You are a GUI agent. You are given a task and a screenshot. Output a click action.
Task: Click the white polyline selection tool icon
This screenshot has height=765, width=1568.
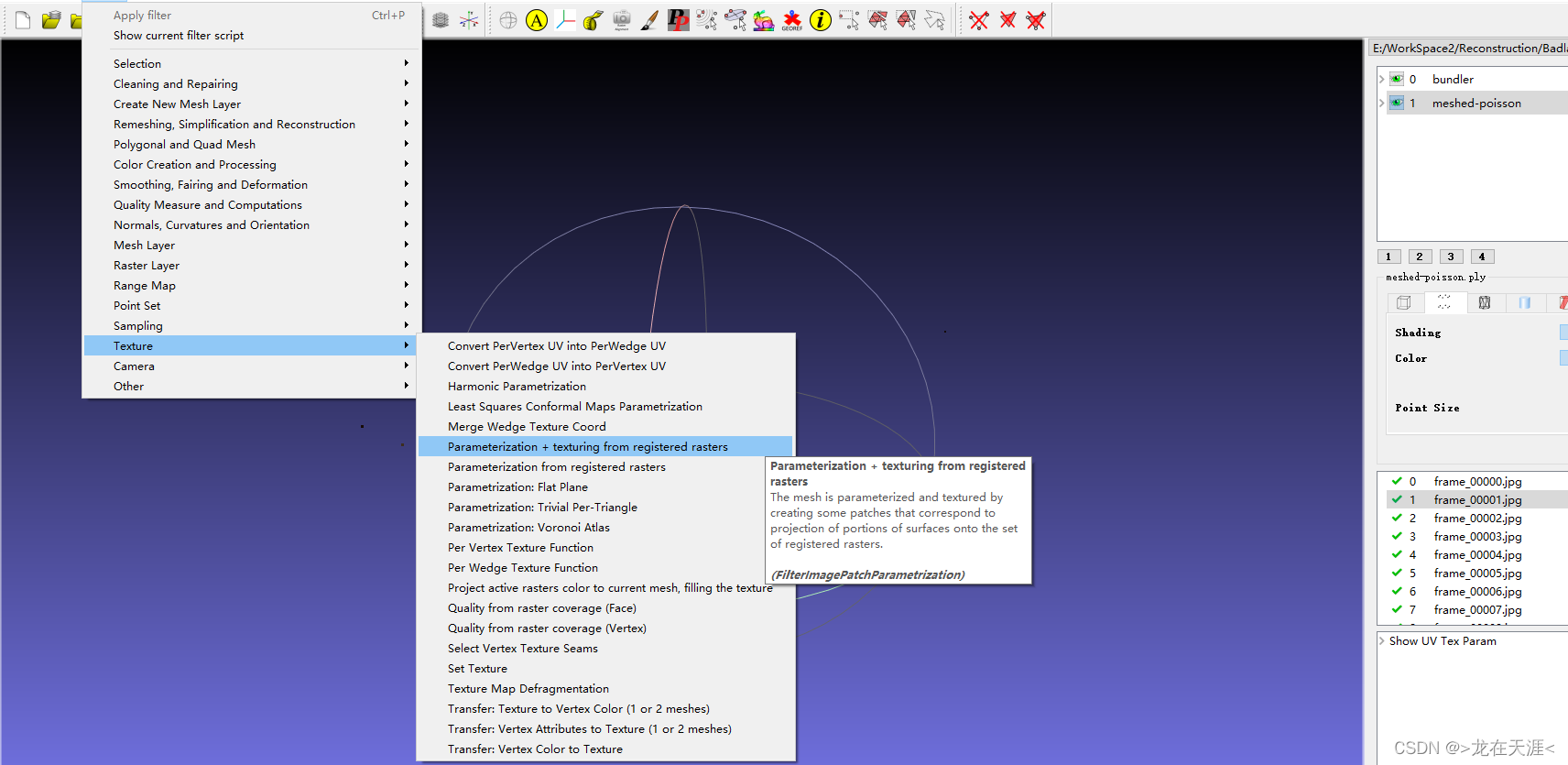click(x=934, y=20)
